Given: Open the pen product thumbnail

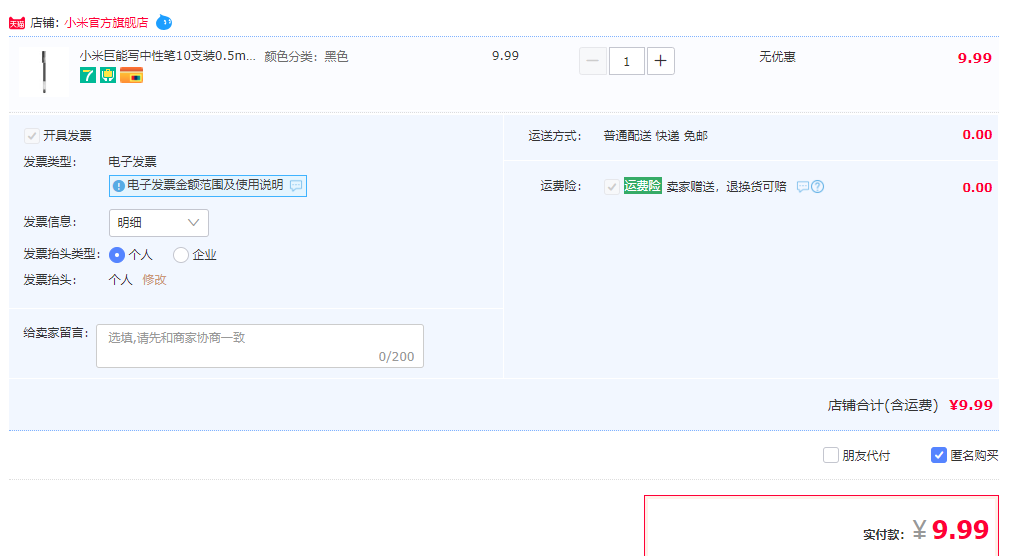Looking at the screenshot, I should pyautogui.click(x=44, y=72).
